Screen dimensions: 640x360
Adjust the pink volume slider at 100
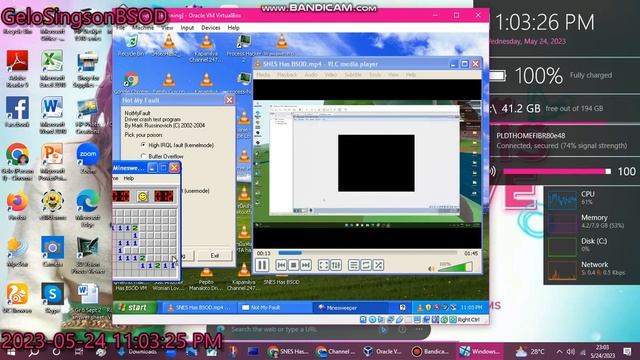pyautogui.click(x=557, y=171)
